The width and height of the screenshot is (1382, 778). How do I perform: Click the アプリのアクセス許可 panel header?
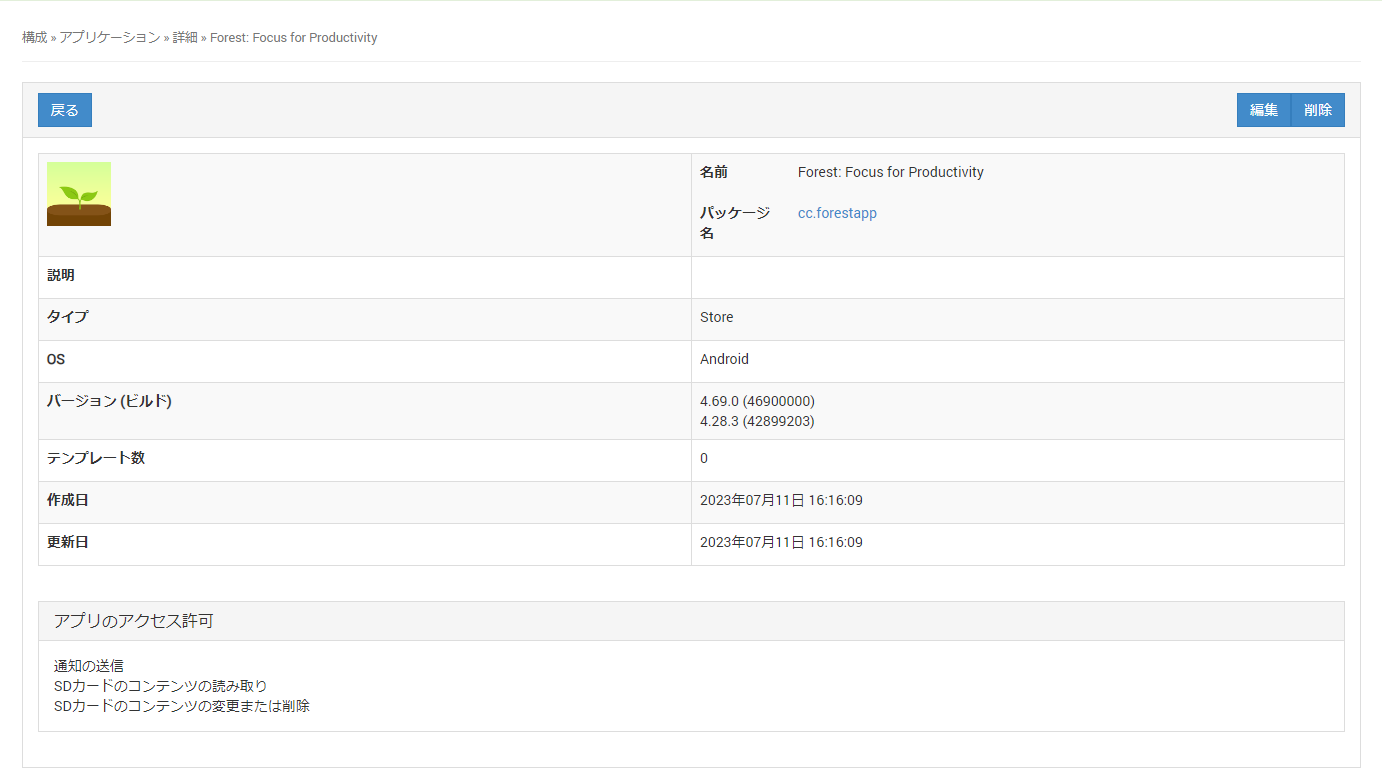pos(133,621)
